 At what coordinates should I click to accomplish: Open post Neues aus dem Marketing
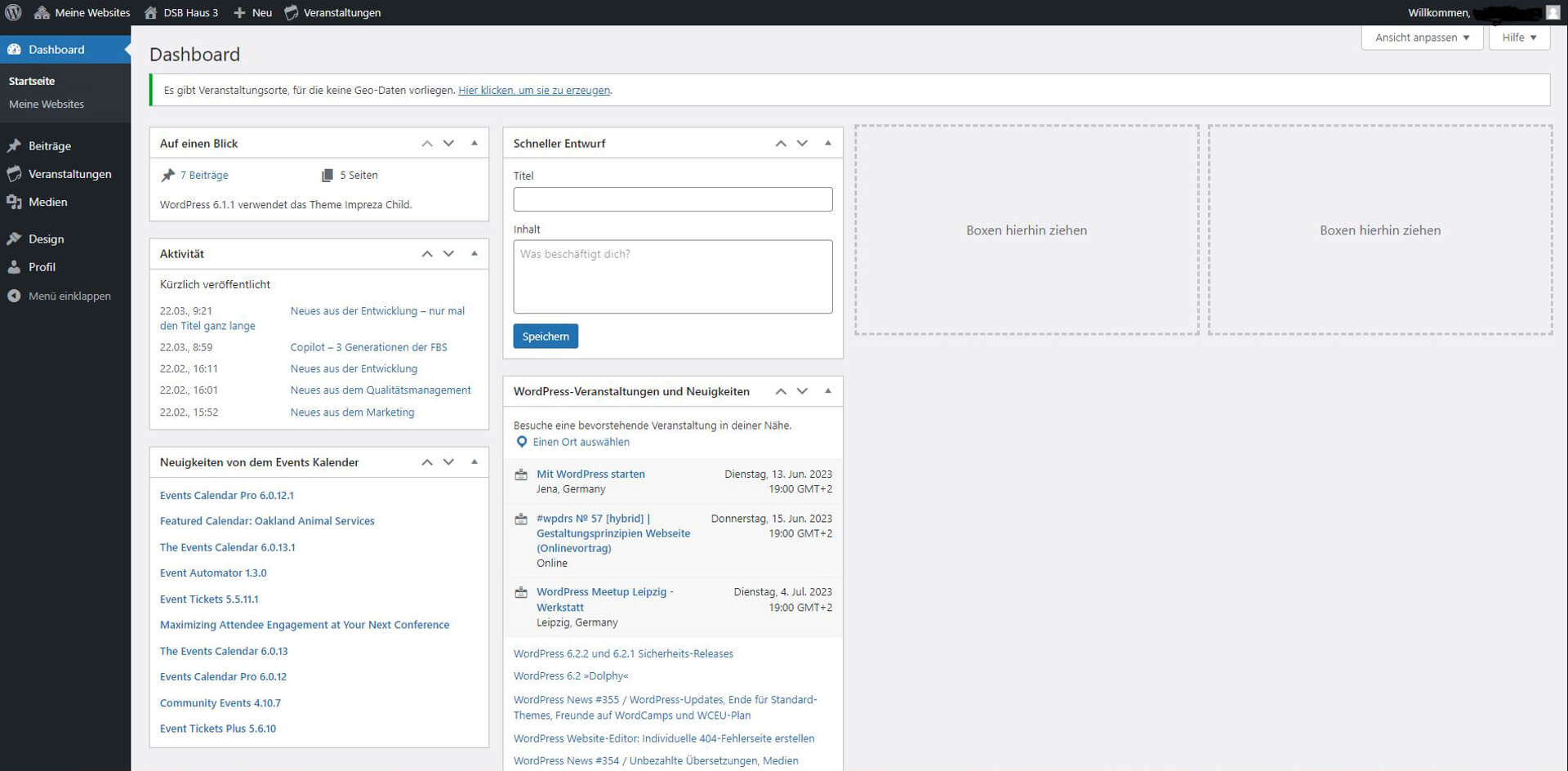pyautogui.click(x=352, y=412)
